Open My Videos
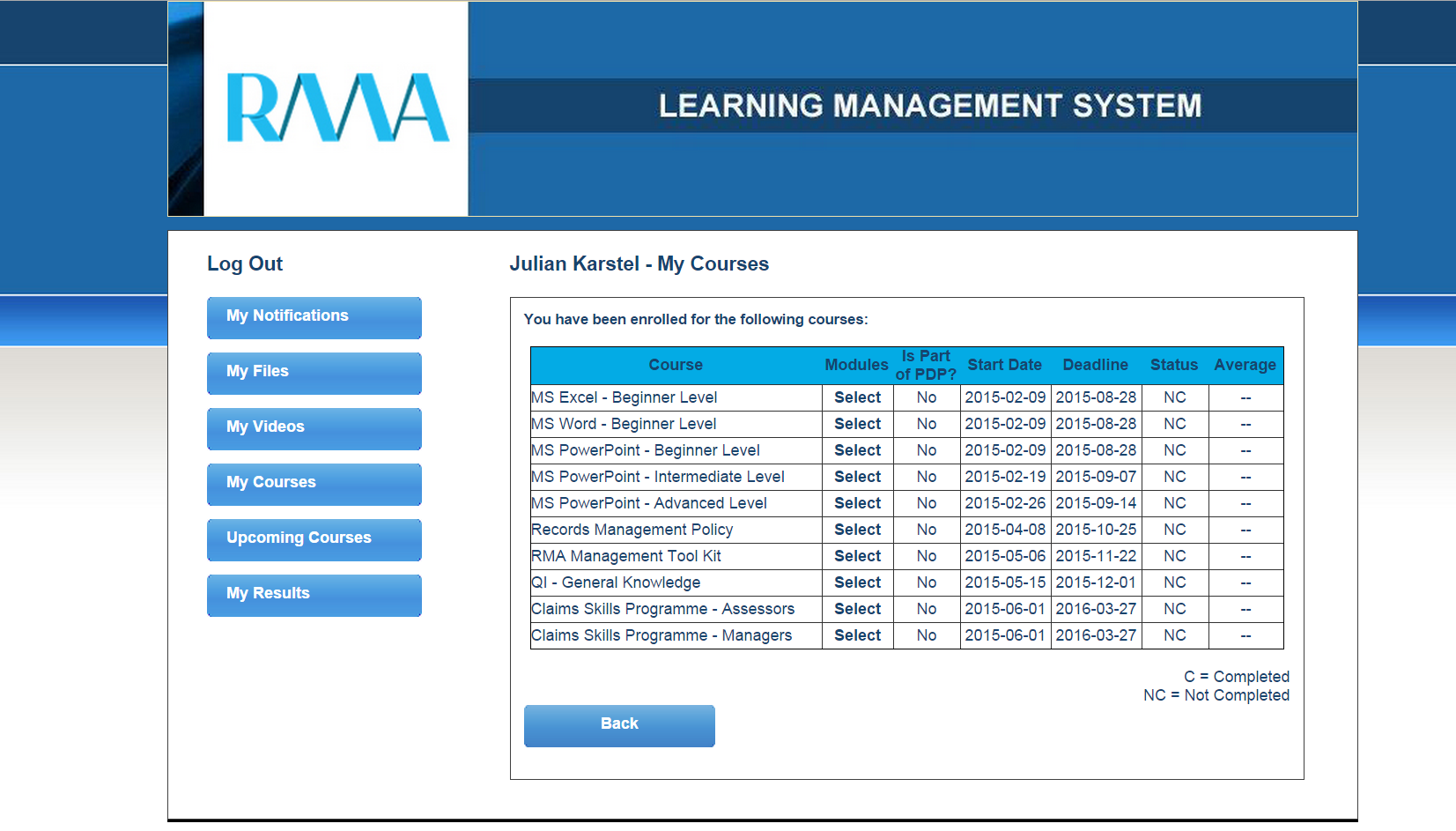This screenshot has width=1456, height=831. (314, 428)
